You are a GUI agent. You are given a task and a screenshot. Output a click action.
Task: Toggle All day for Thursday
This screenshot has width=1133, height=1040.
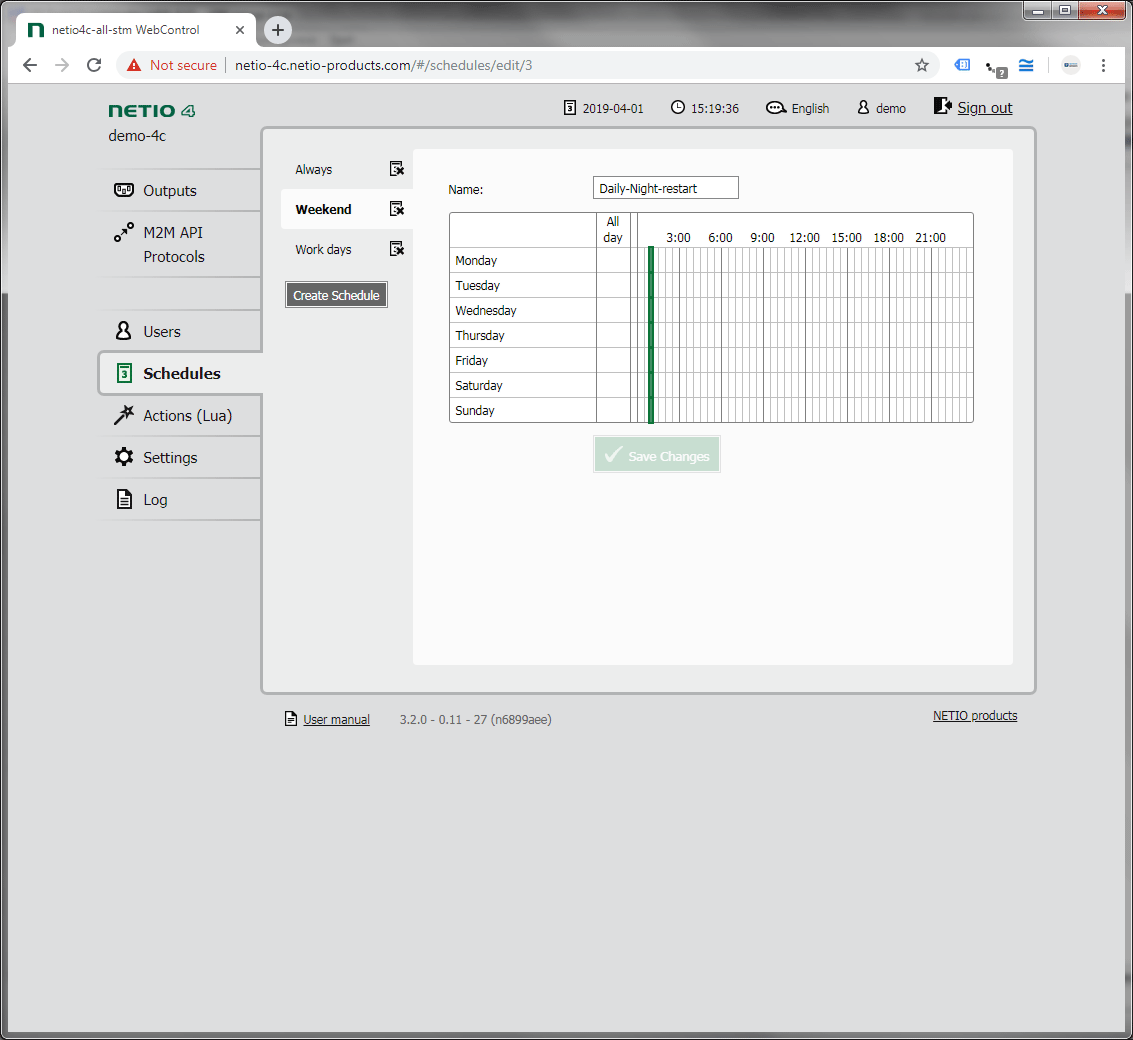(613, 335)
